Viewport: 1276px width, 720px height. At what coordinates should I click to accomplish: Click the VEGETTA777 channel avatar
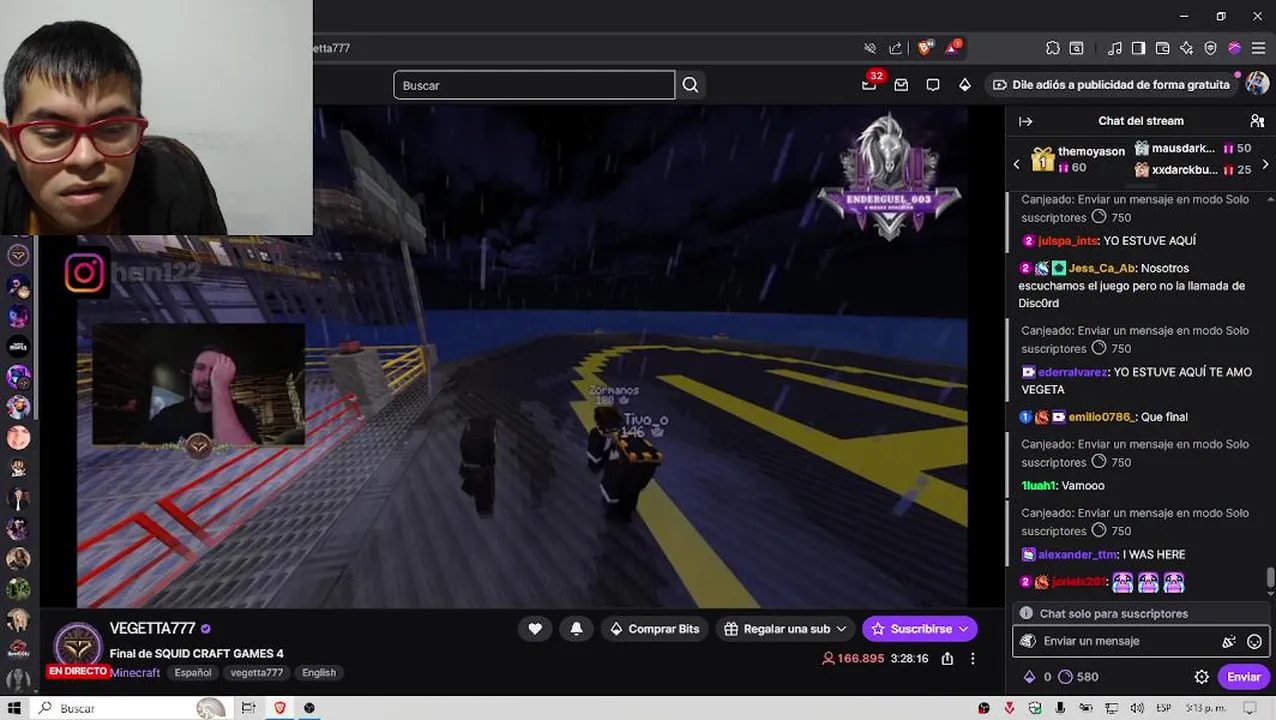77,645
